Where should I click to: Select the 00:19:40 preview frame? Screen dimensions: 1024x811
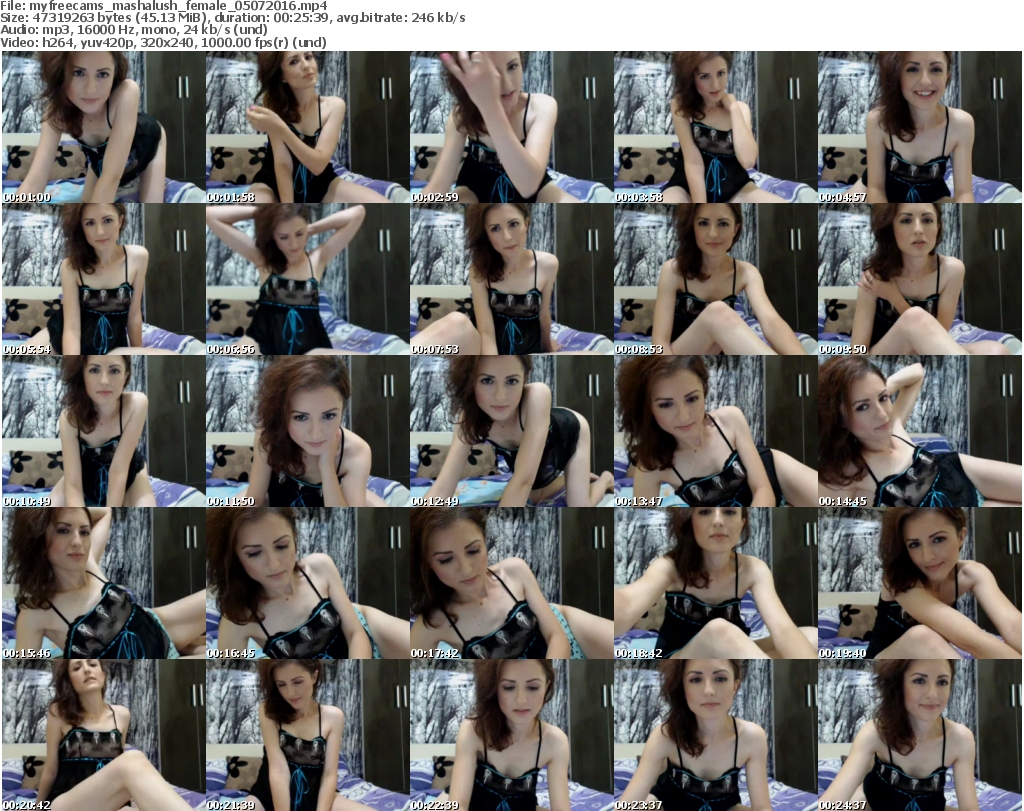[x=920, y=583]
